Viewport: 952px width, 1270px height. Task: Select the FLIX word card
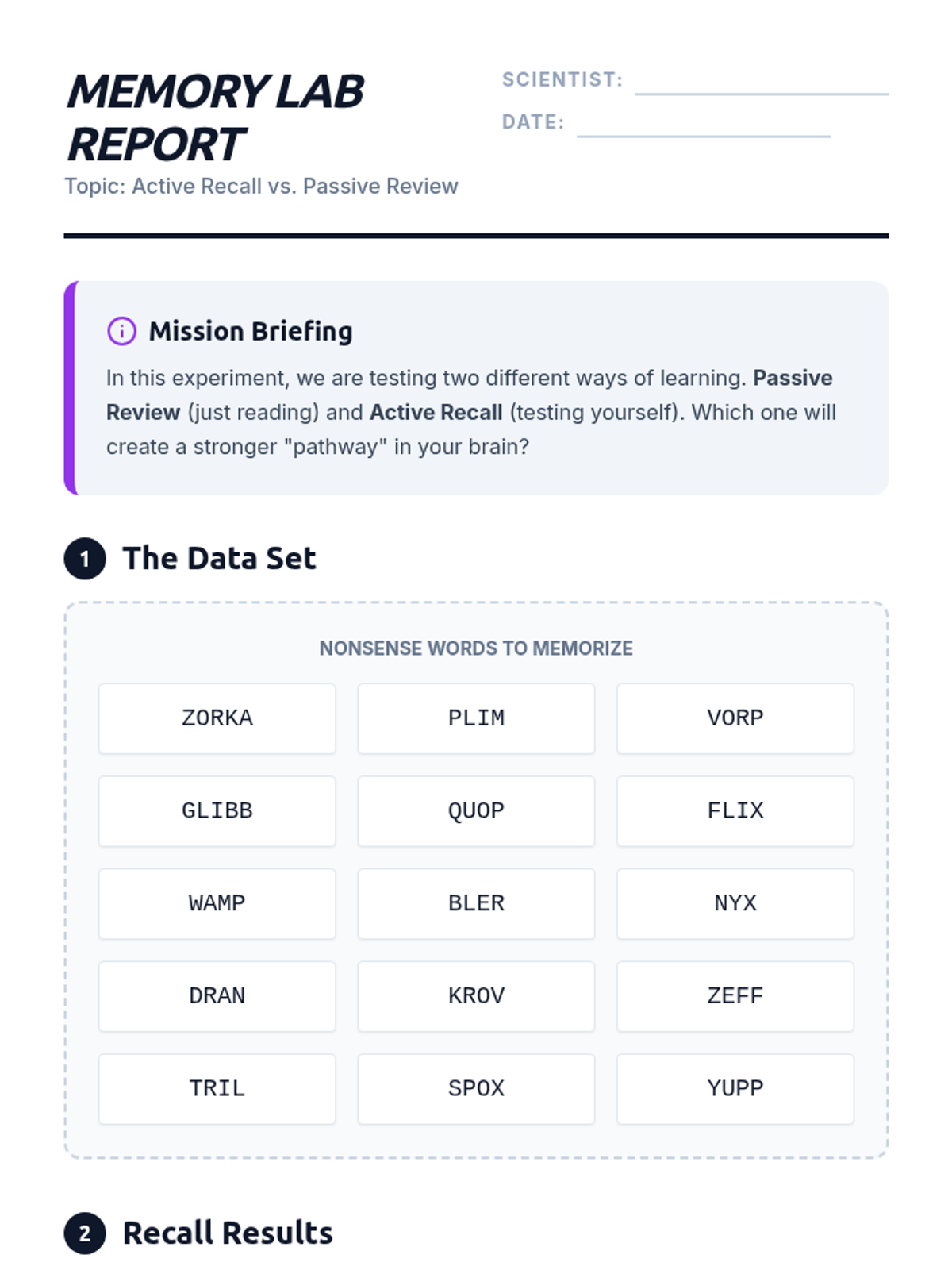[735, 811]
